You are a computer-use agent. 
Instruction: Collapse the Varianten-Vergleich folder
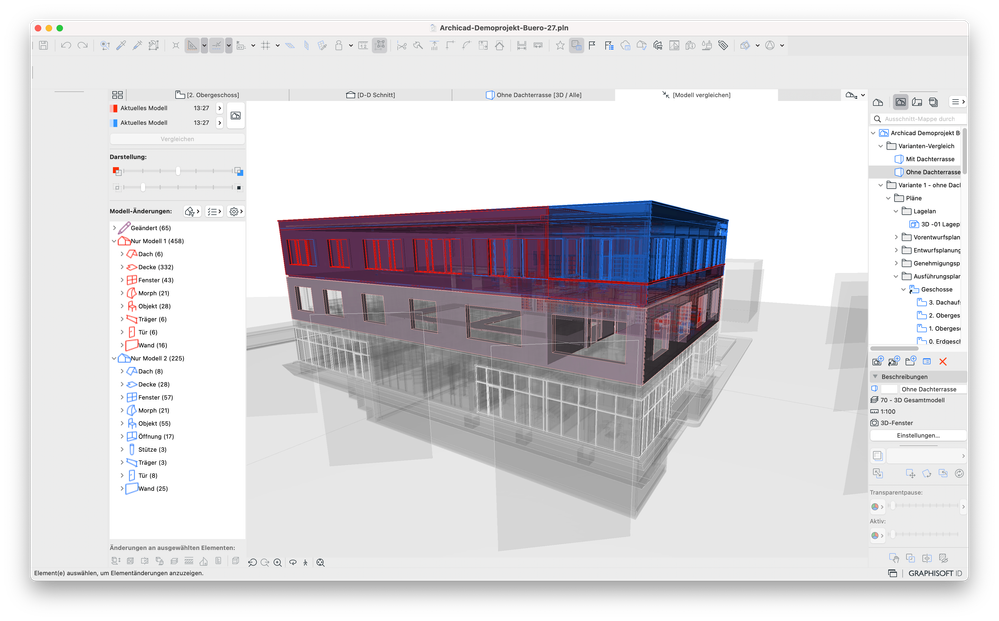pyautogui.click(x=881, y=146)
